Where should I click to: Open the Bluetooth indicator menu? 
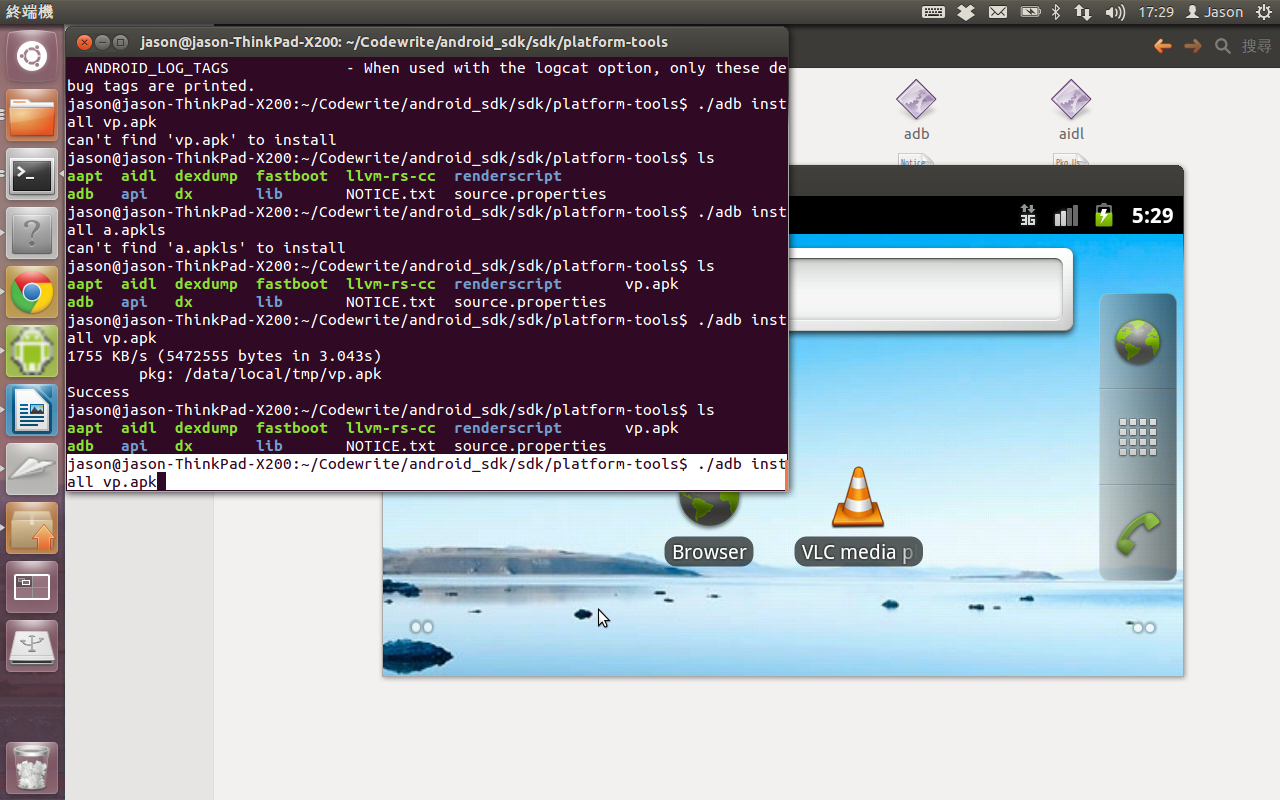pyautogui.click(x=1056, y=12)
